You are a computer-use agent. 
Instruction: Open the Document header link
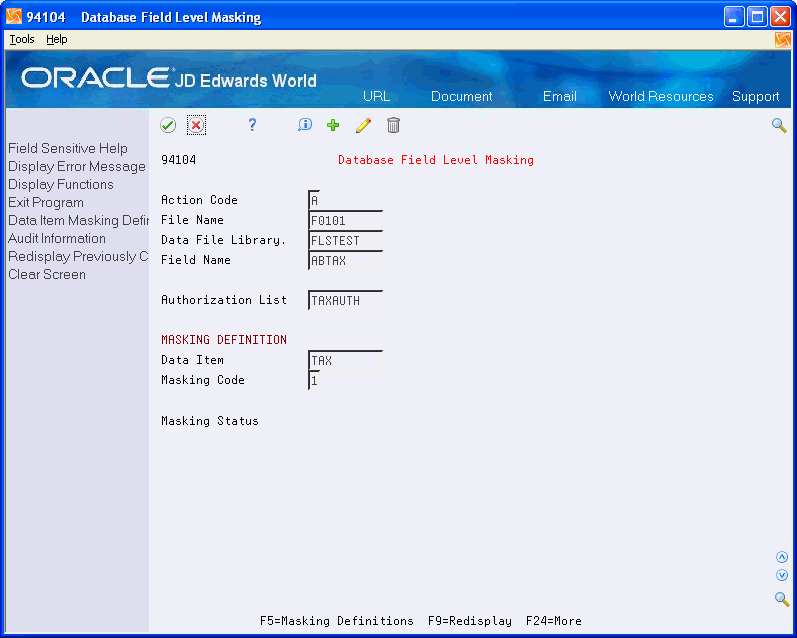tap(462, 96)
